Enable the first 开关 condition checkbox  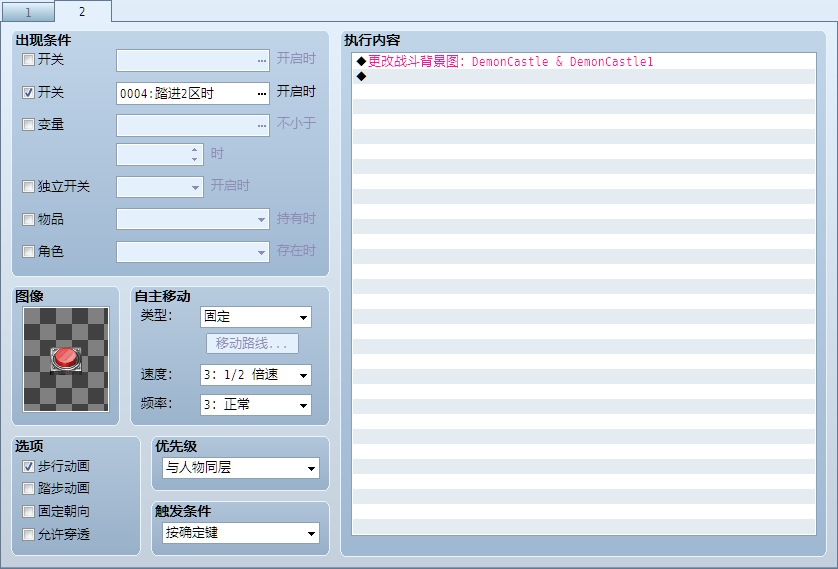pyautogui.click(x=28, y=59)
